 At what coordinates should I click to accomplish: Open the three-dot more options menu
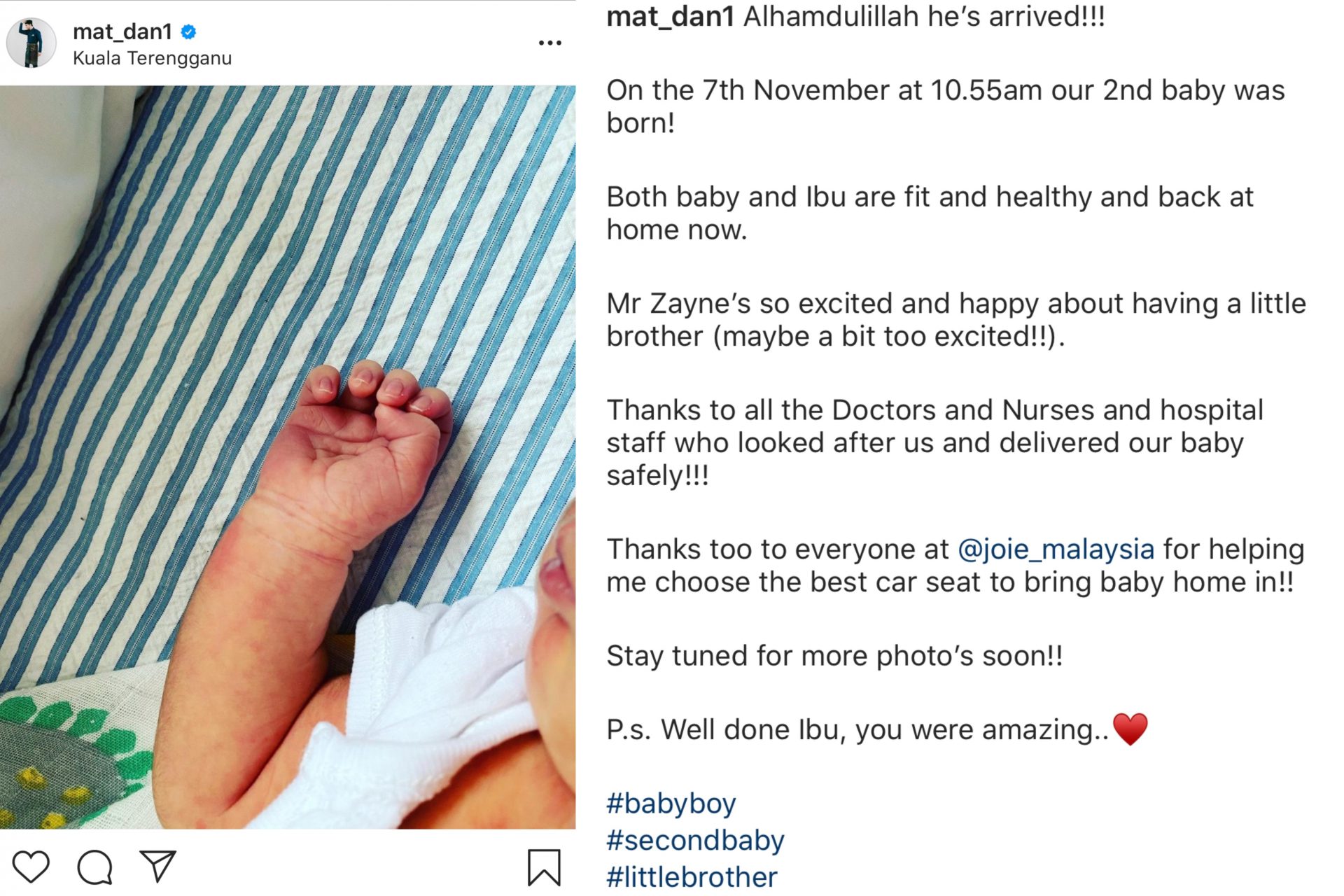[550, 43]
